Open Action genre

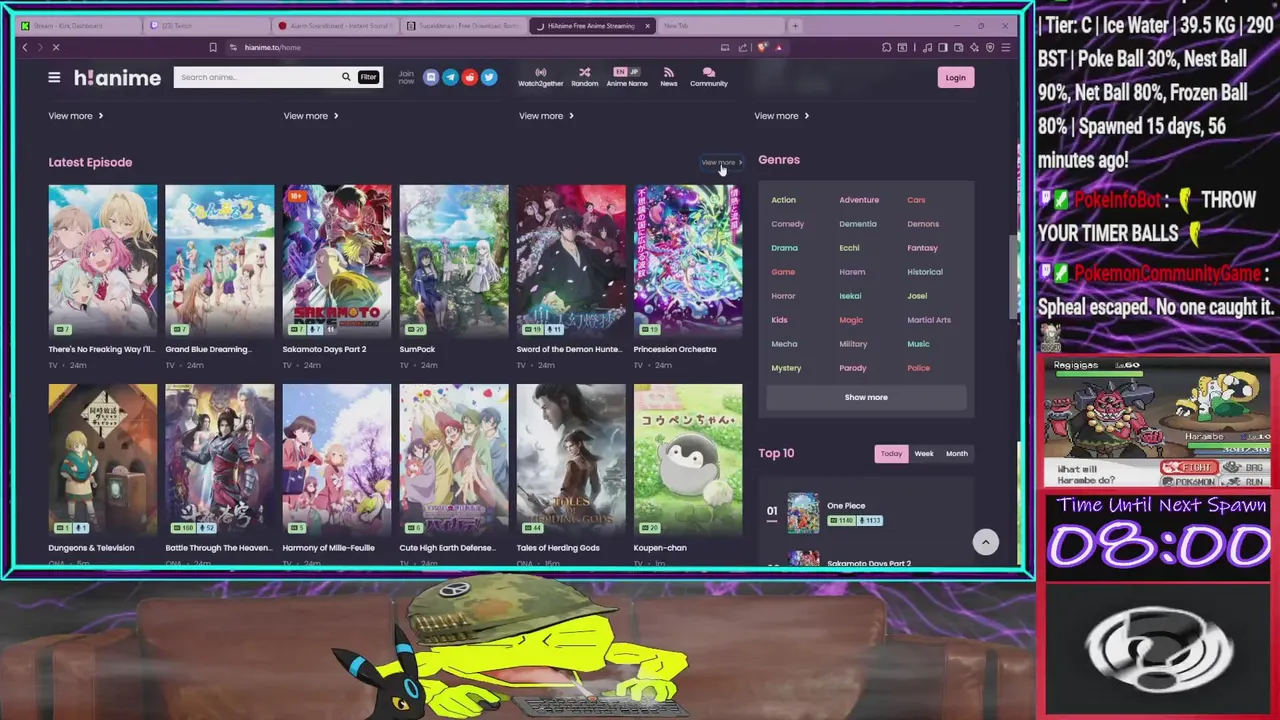pyautogui.click(x=783, y=200)
